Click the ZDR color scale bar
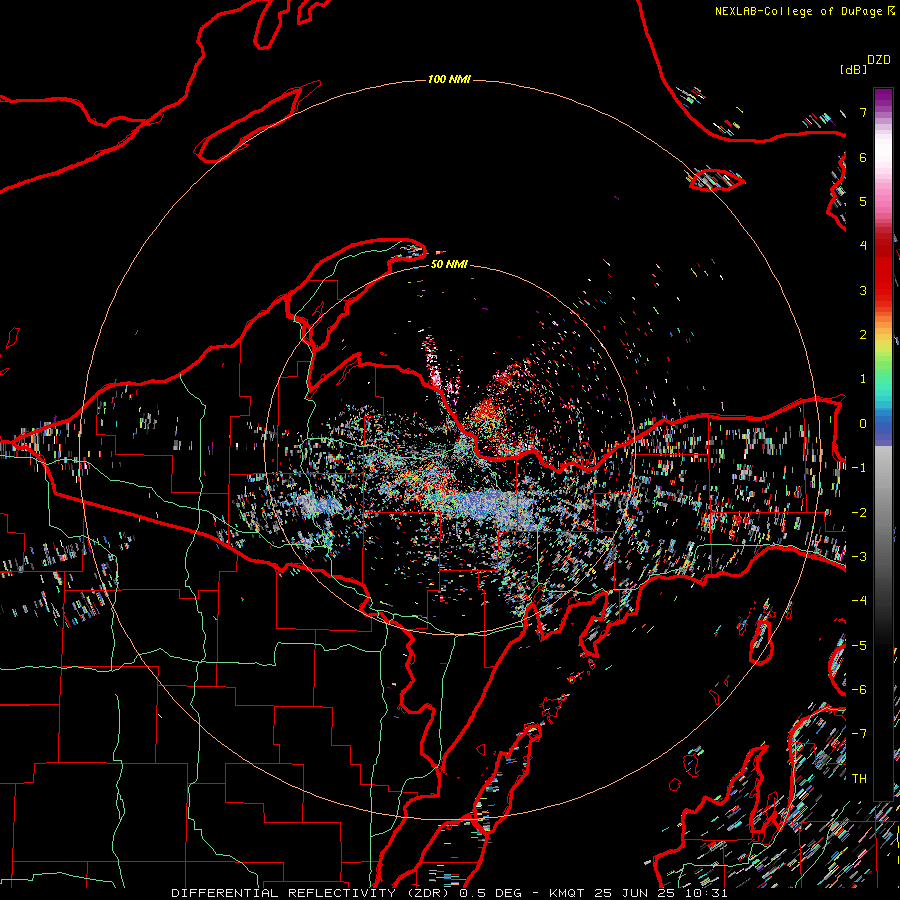Viewport: 900px width, 900px height. (x=883, y=444)
